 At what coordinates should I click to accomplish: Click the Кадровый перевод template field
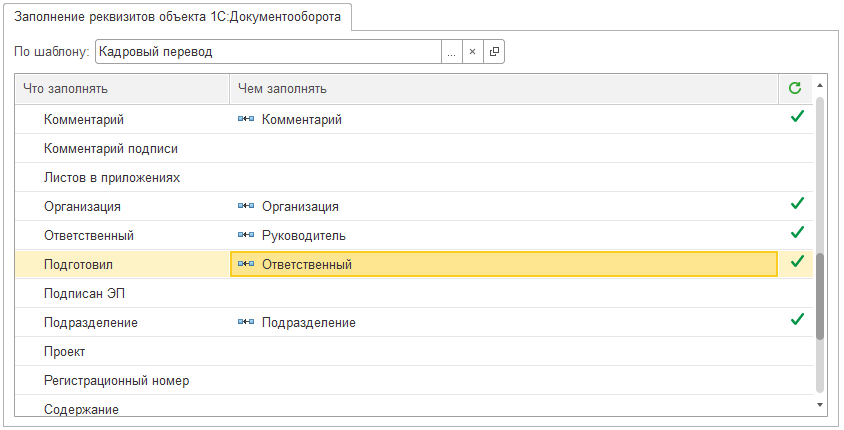pyautogui.click(x=267, y=52)
